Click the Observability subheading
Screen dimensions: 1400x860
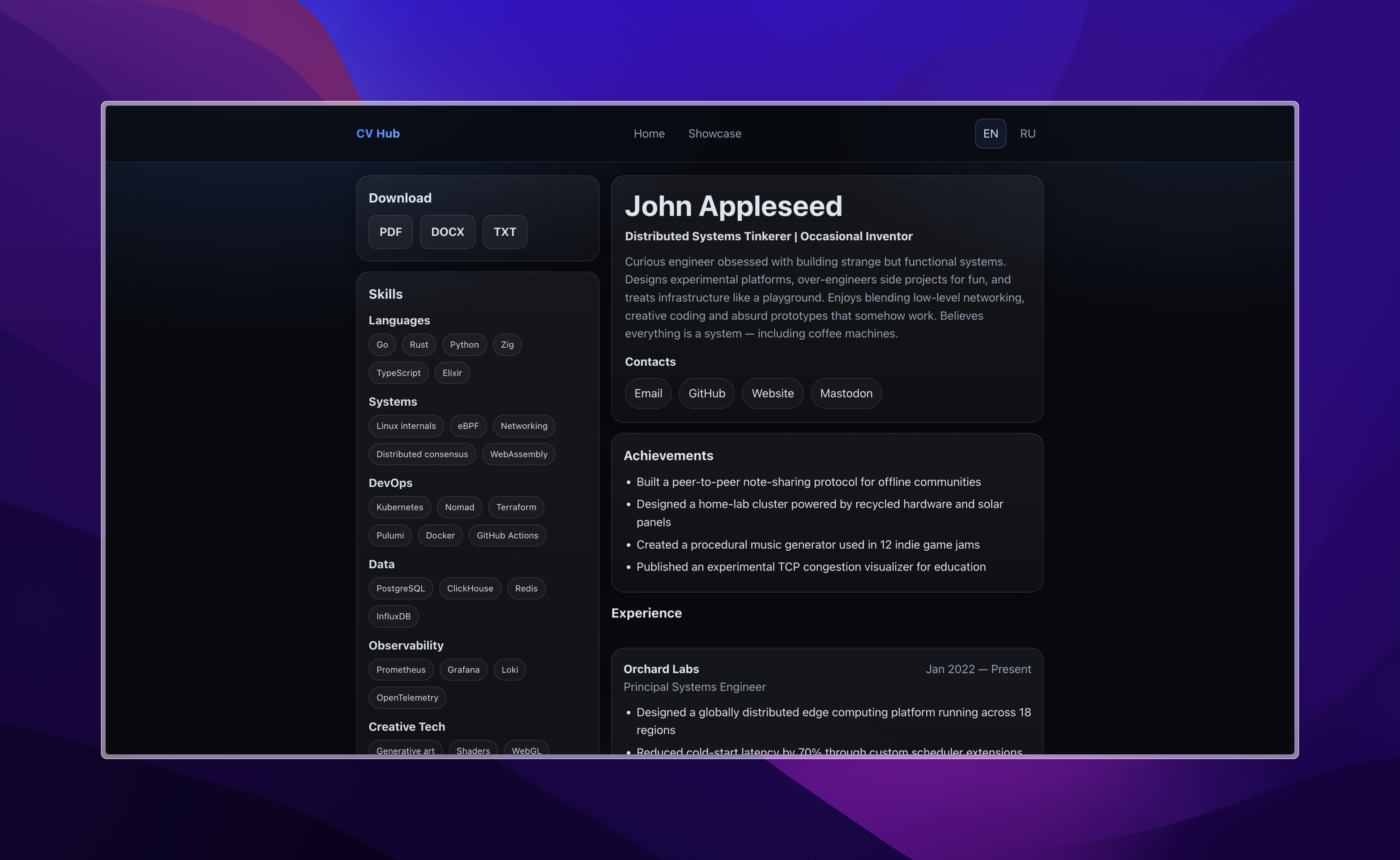click(406, 646)
